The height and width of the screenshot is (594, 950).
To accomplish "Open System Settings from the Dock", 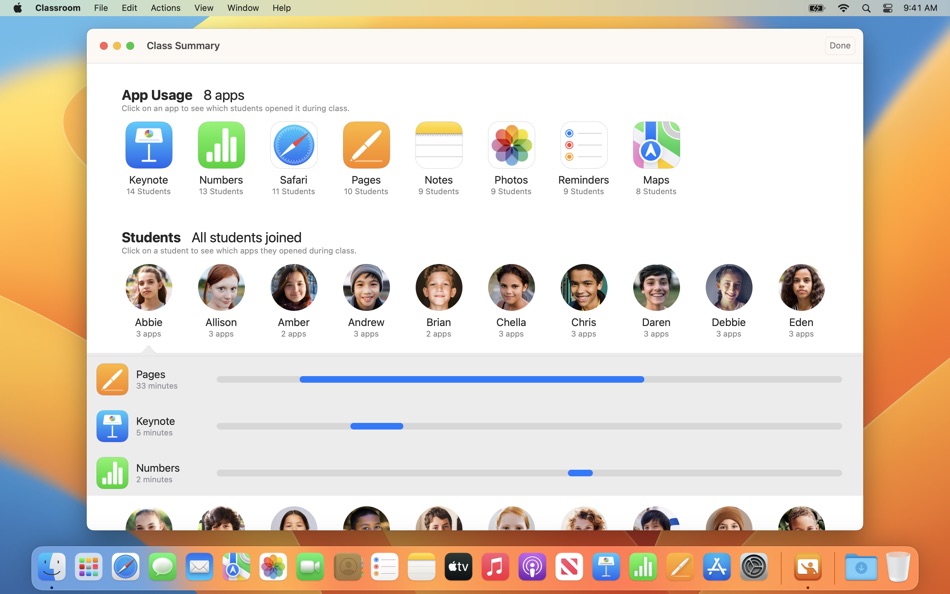I will (x=754, y=567).
